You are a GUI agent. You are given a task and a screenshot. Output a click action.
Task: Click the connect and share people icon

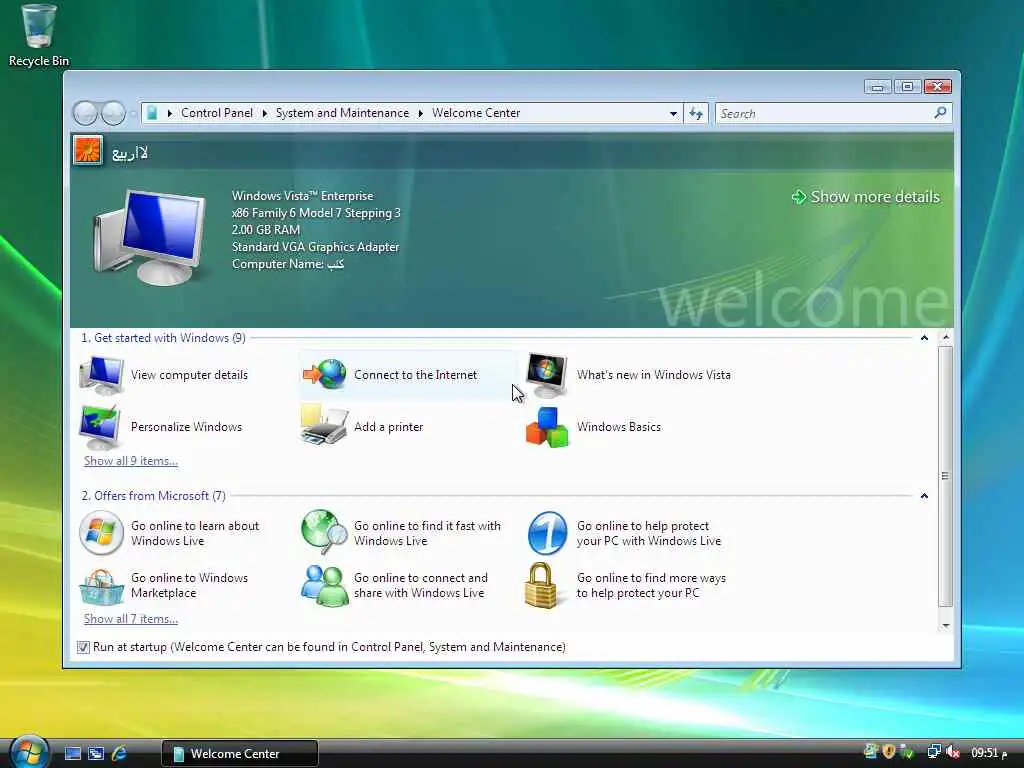pos(325,585)
